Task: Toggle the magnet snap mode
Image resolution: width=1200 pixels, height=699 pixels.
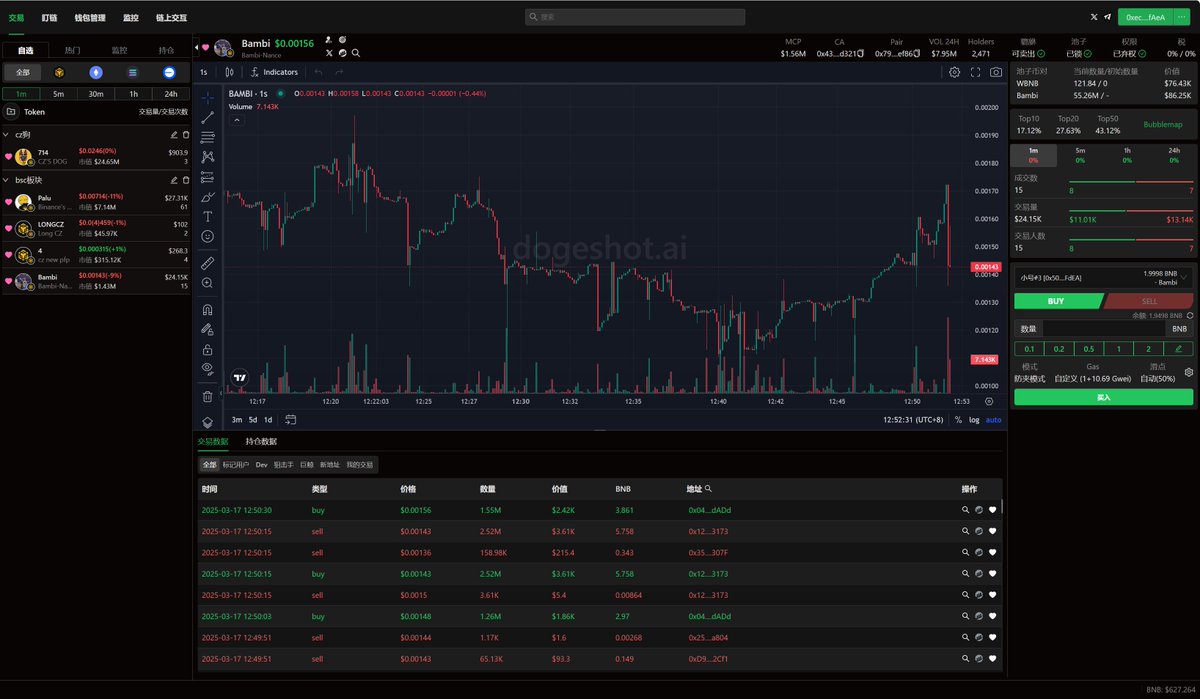Action: pos(207,310)
